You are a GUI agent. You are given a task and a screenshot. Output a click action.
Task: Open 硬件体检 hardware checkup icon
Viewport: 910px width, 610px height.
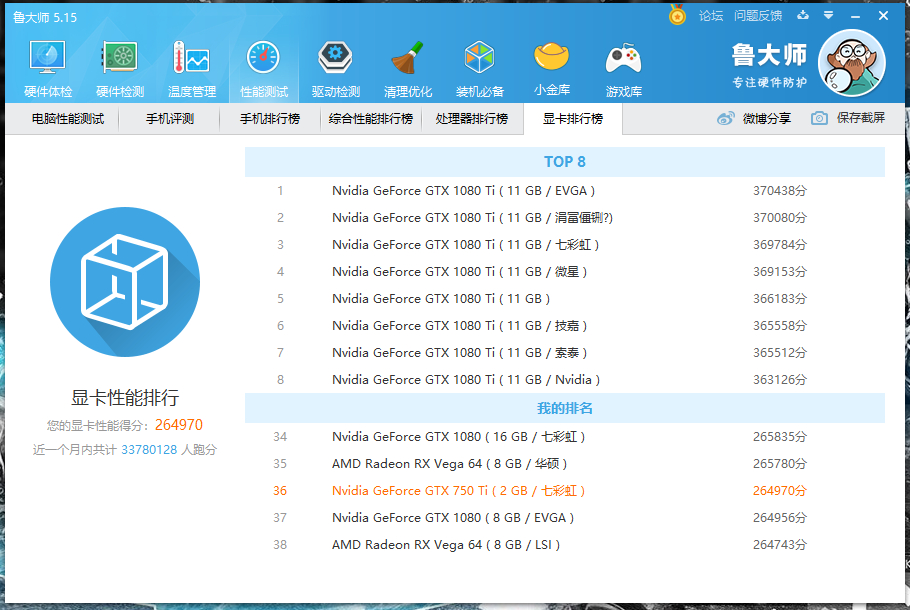[48, 68]
